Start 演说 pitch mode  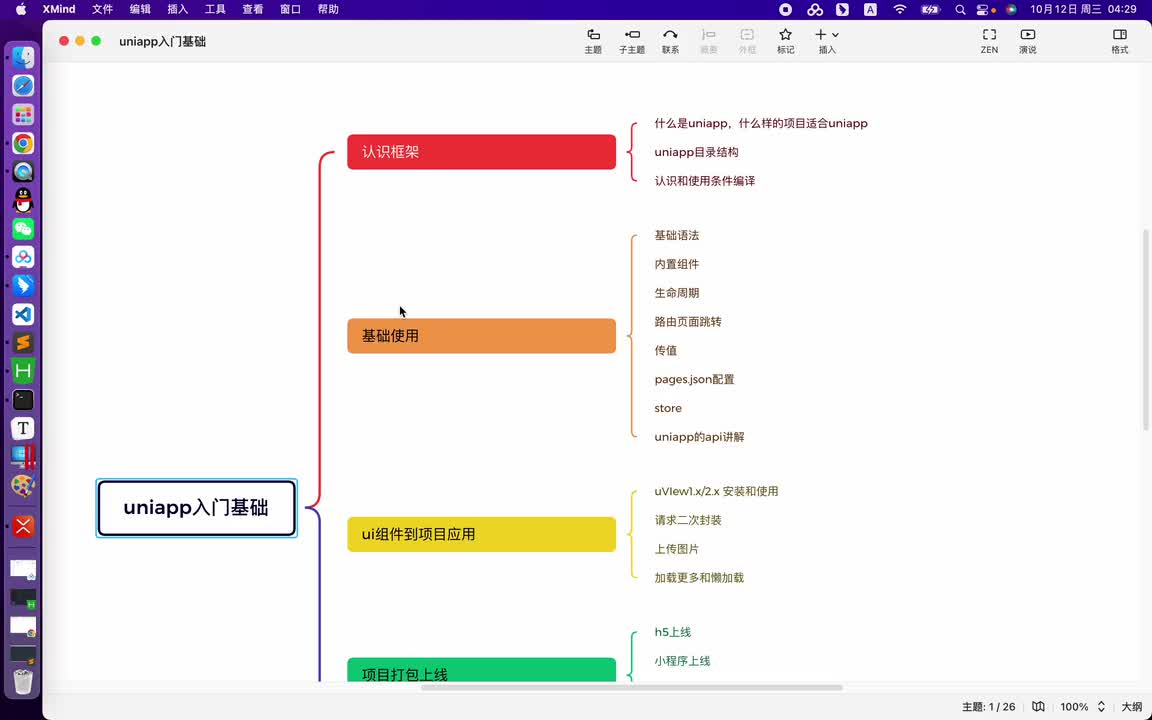(1027, 41)
